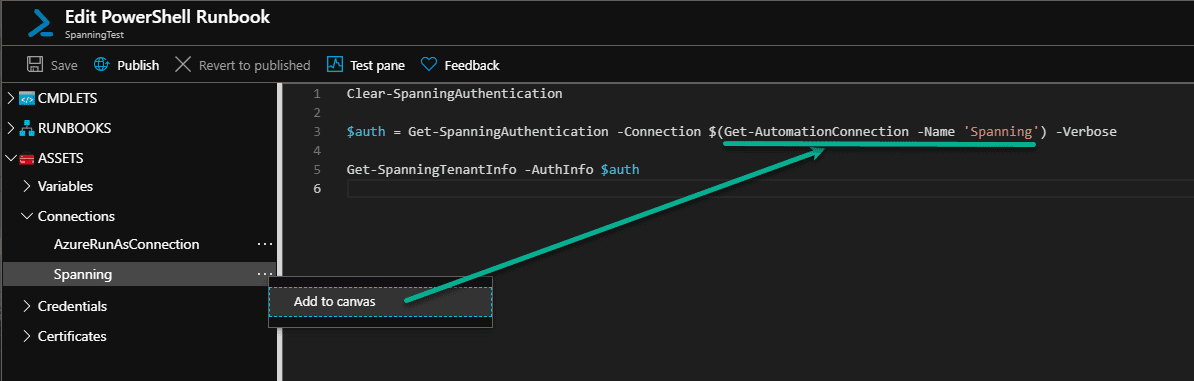Click Clear-SpanningAuthentication code on line 1
This screenshot has width=1194, height=381.
click(x=454, y=94)
